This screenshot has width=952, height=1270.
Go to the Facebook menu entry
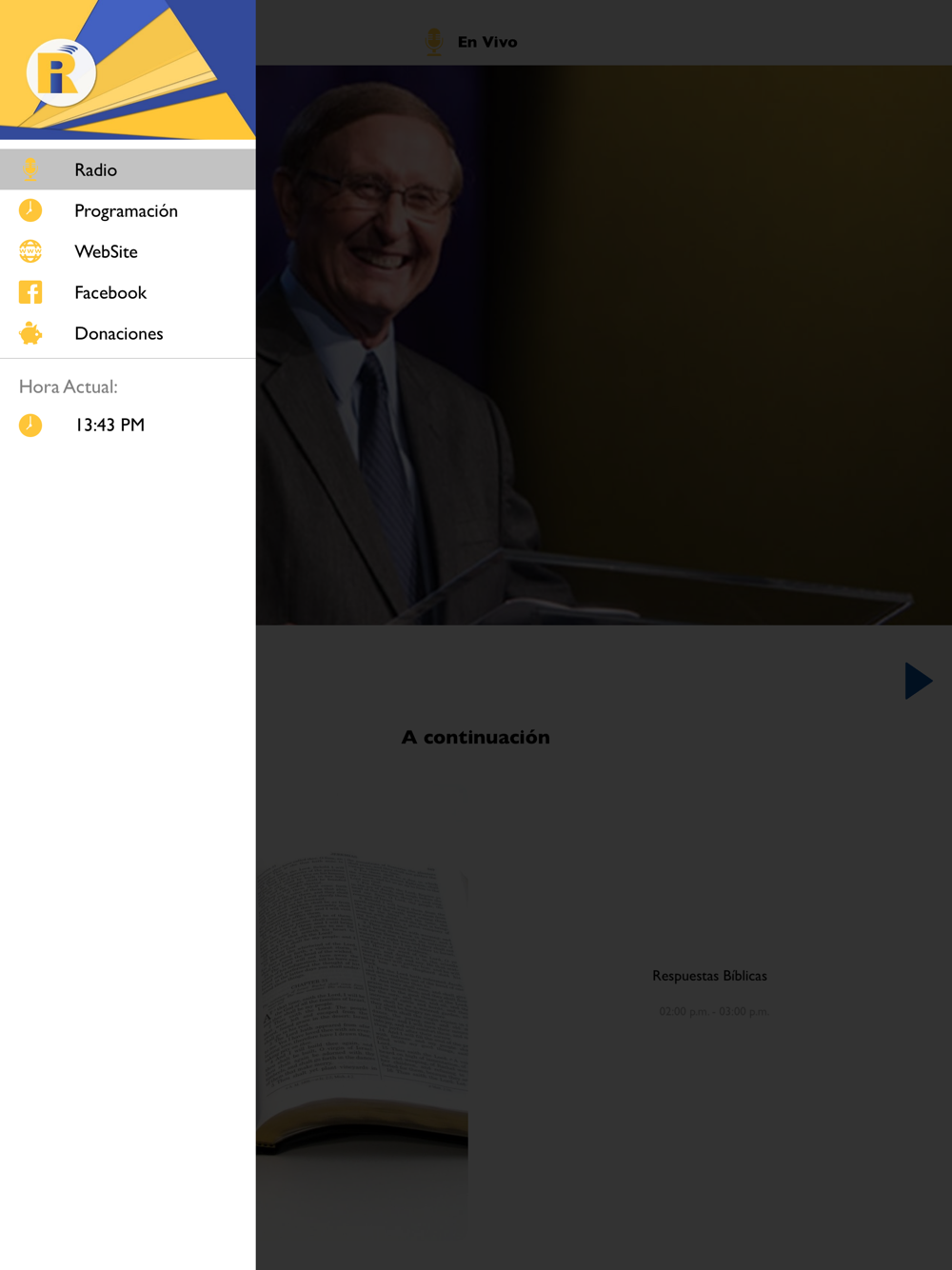click(128, 292)
